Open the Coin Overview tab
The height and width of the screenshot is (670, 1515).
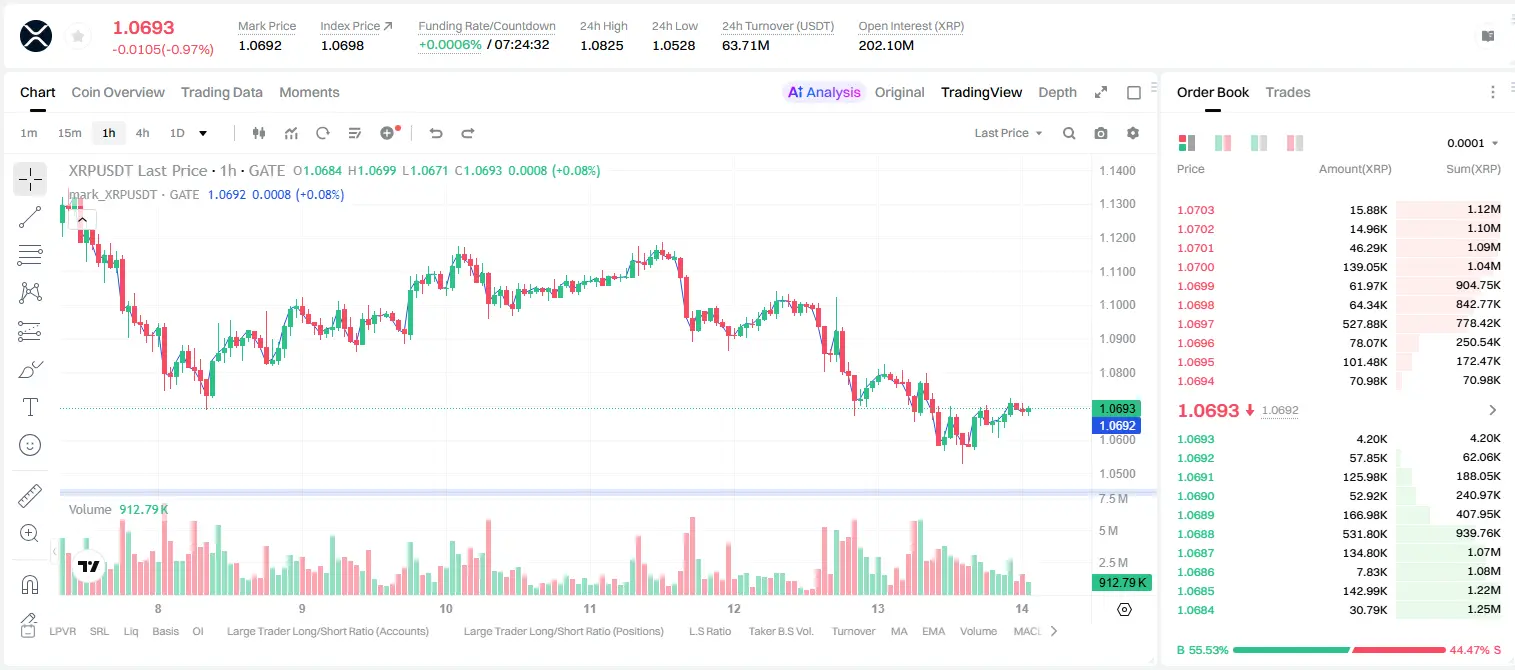point(118,92)
